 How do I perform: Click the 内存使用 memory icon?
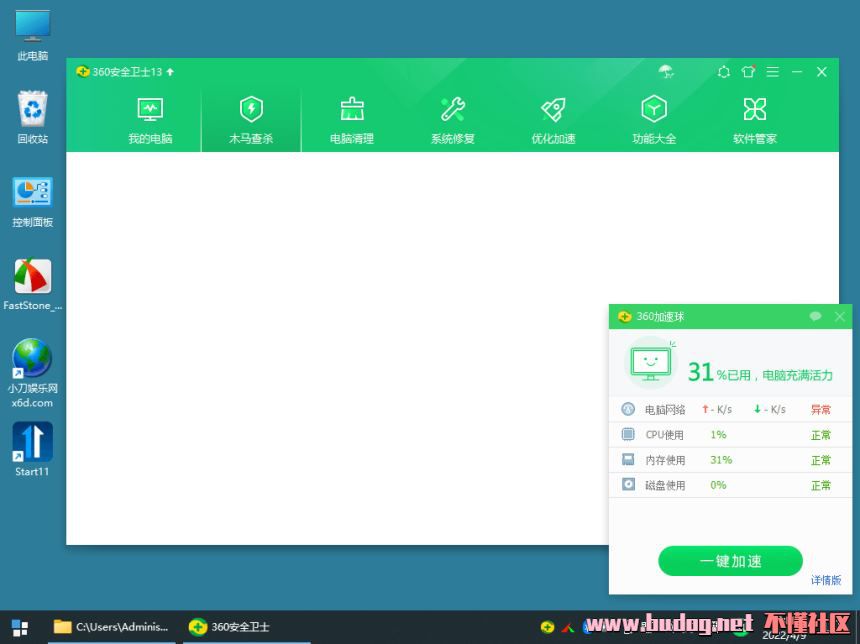tap(628, 459)
